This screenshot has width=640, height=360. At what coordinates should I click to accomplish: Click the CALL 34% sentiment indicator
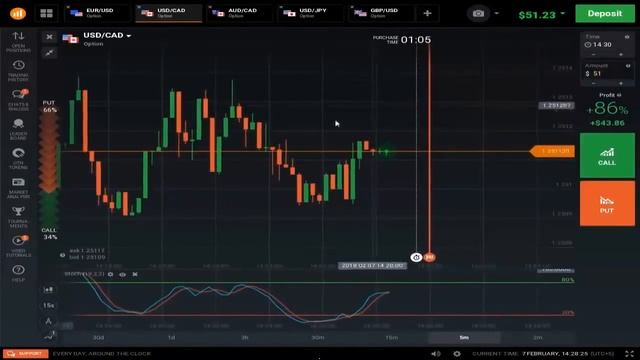(x=49, y=233)
